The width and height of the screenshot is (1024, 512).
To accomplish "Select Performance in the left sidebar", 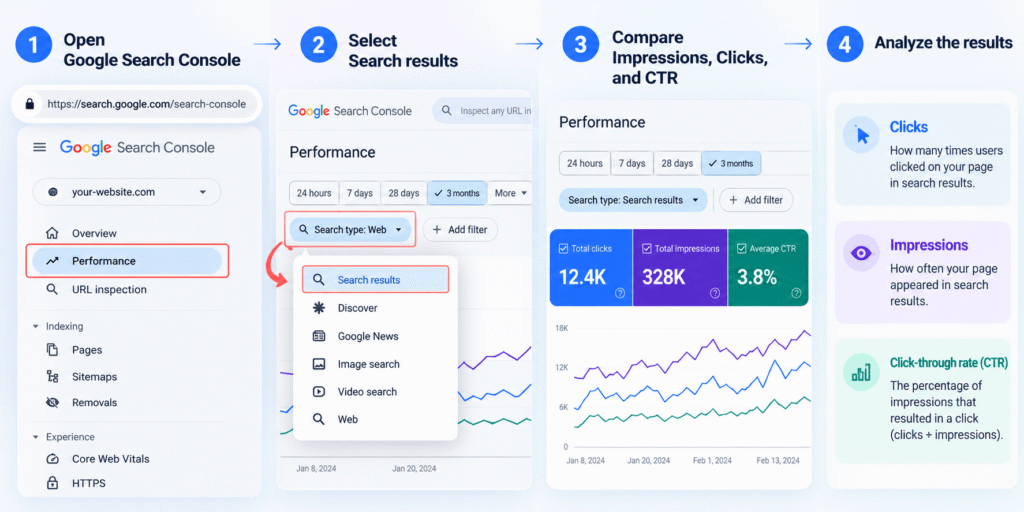I will (127, 261).
